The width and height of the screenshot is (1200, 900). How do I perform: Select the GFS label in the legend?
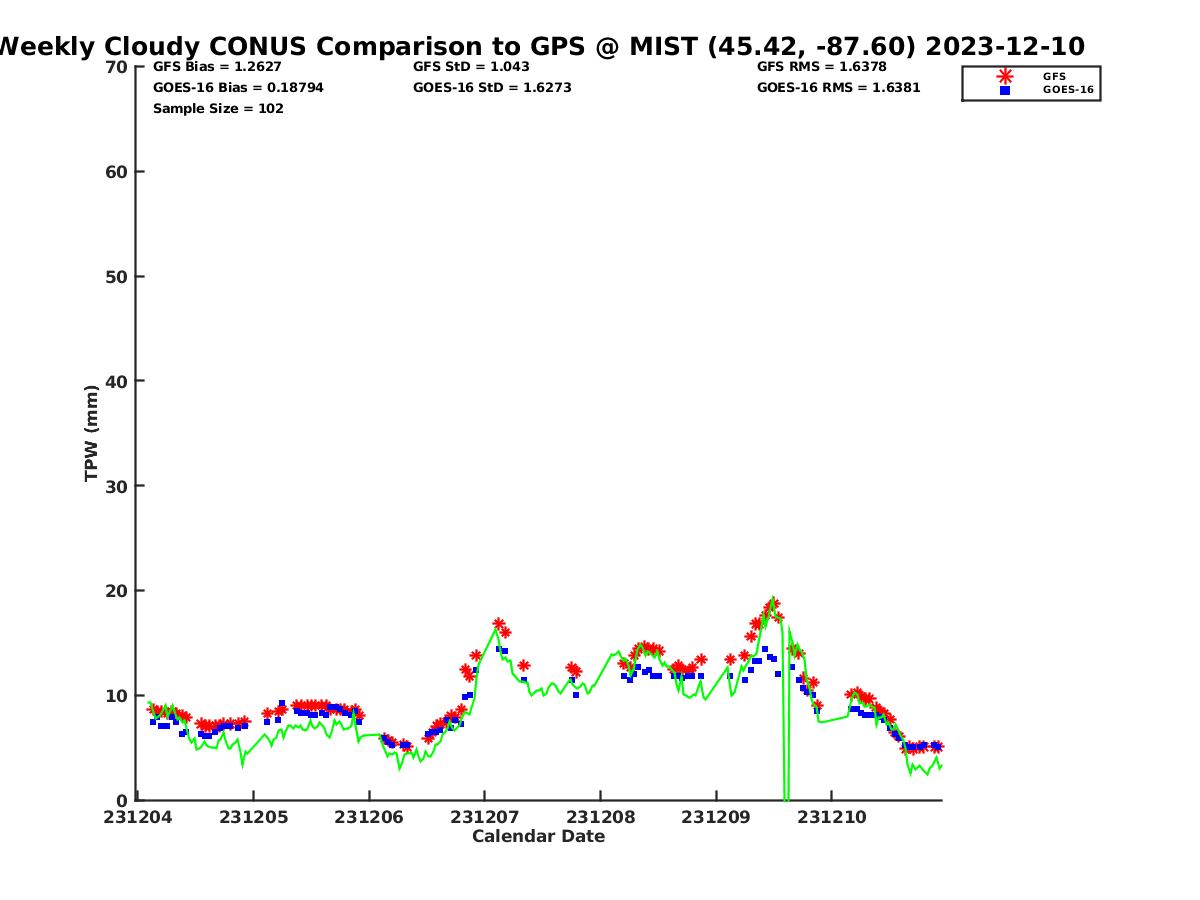1054,76
